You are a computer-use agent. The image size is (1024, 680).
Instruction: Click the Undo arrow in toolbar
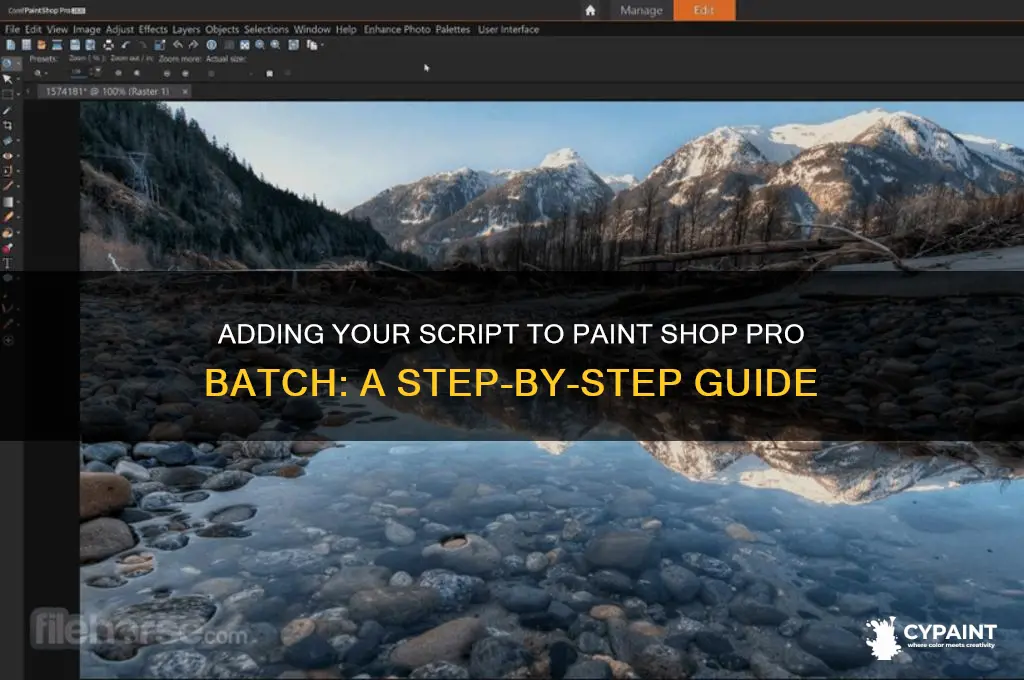(125, 45)
